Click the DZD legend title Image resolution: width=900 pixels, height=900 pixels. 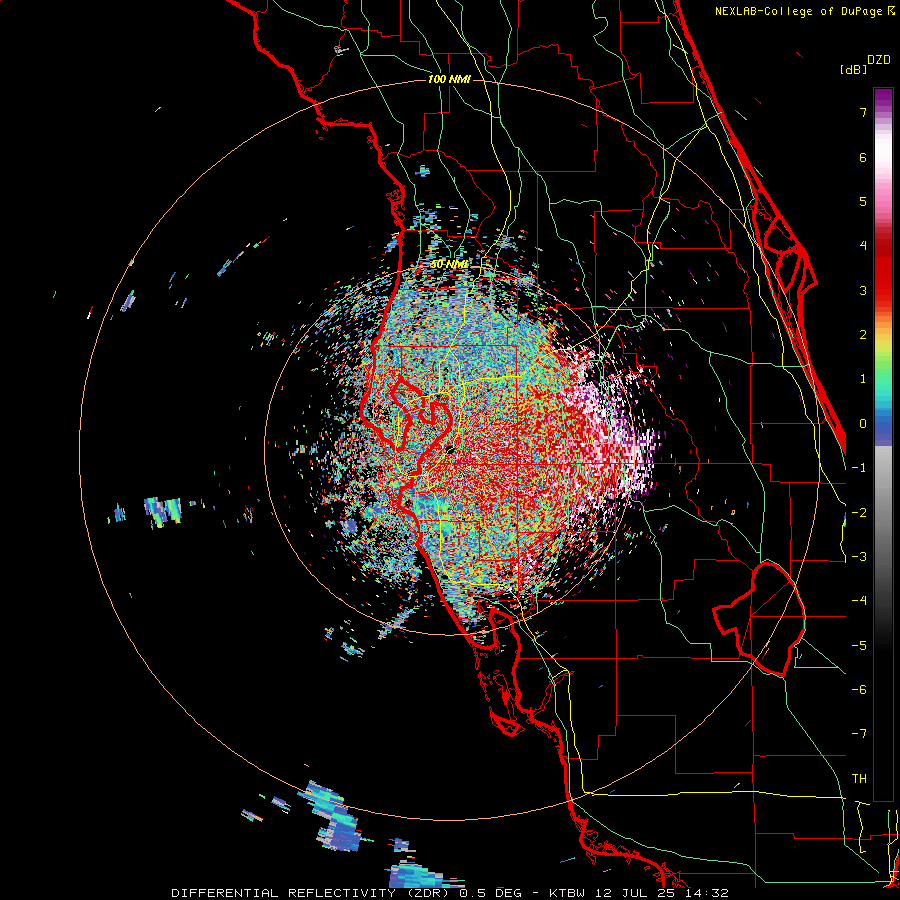click(879, 60)
